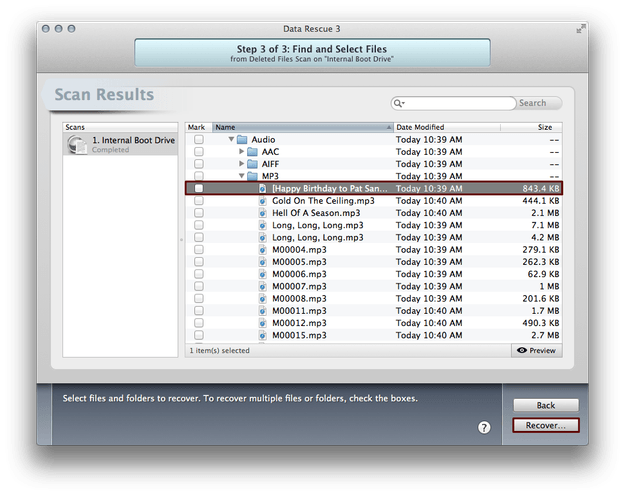Collapse the Audio folder triangle

pos(231,140)
